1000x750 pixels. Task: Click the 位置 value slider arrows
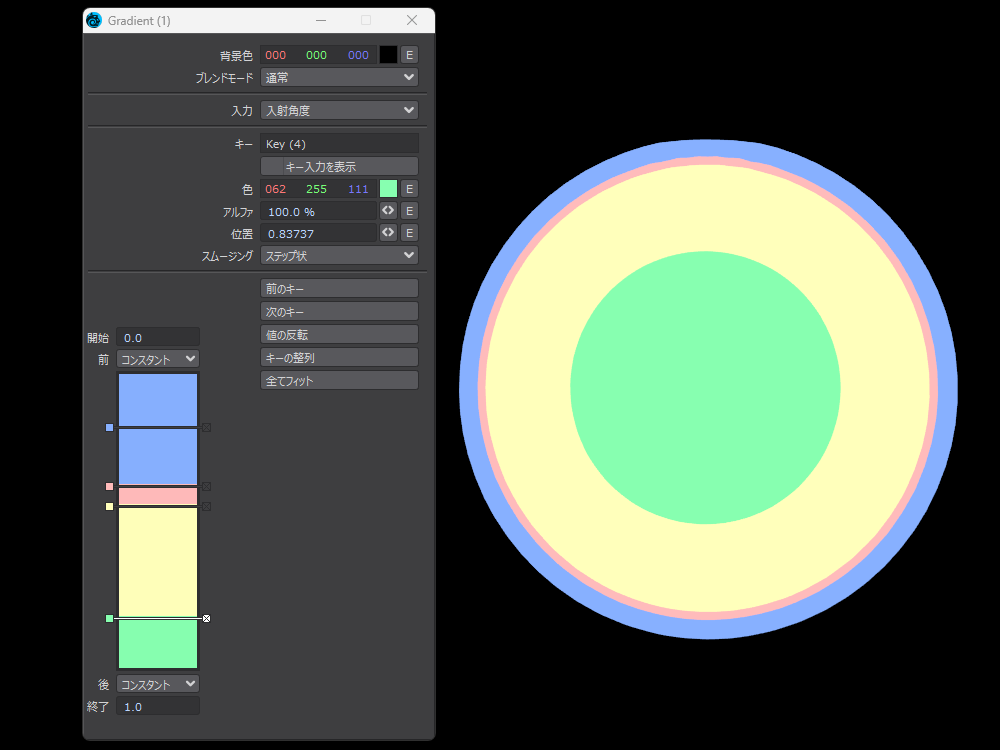tap(388, 233)
